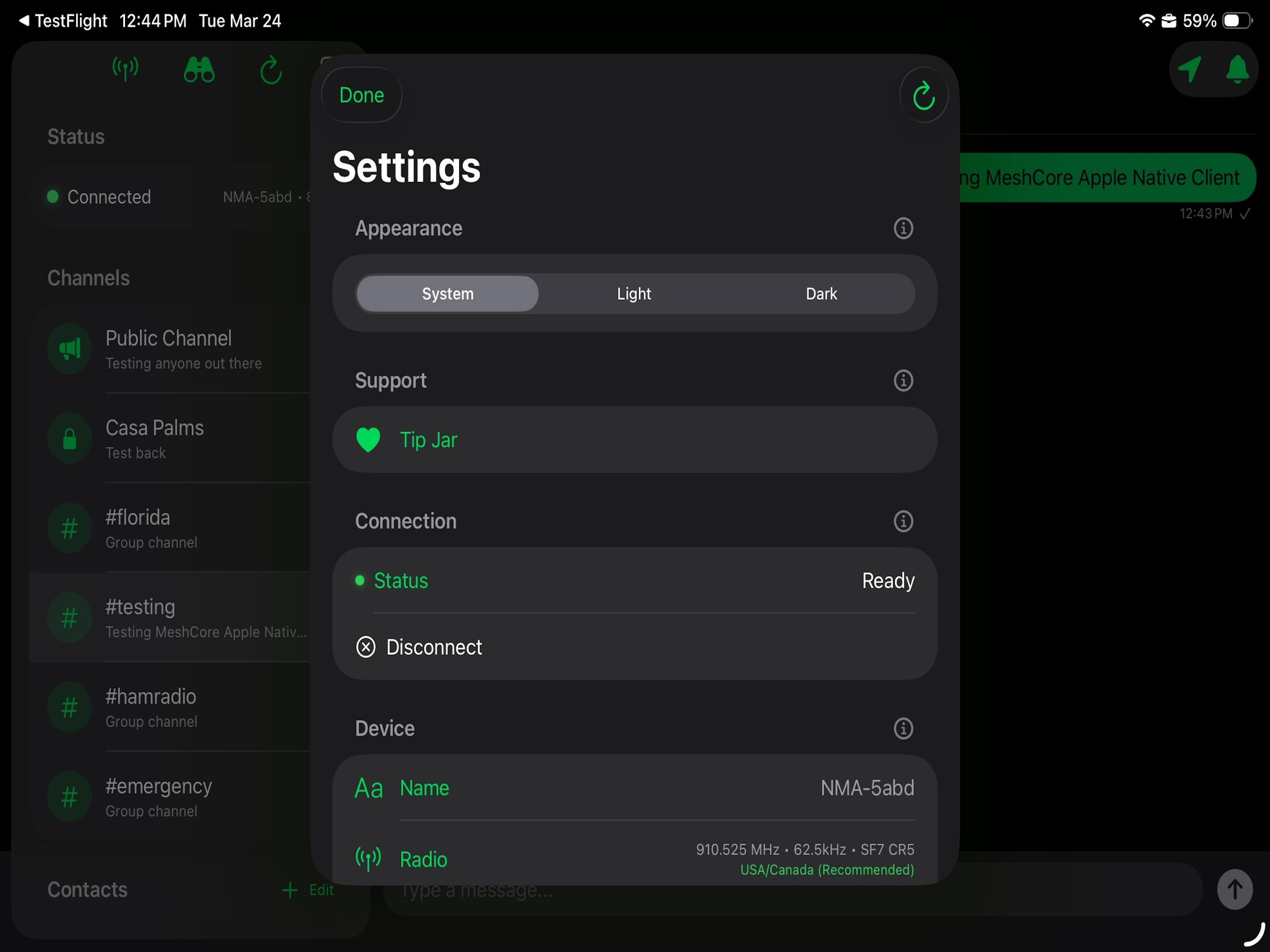The image size is (1270, 952).
Task: Tap the Disconnect X circle icon
Action: click(x=366, y=647)
